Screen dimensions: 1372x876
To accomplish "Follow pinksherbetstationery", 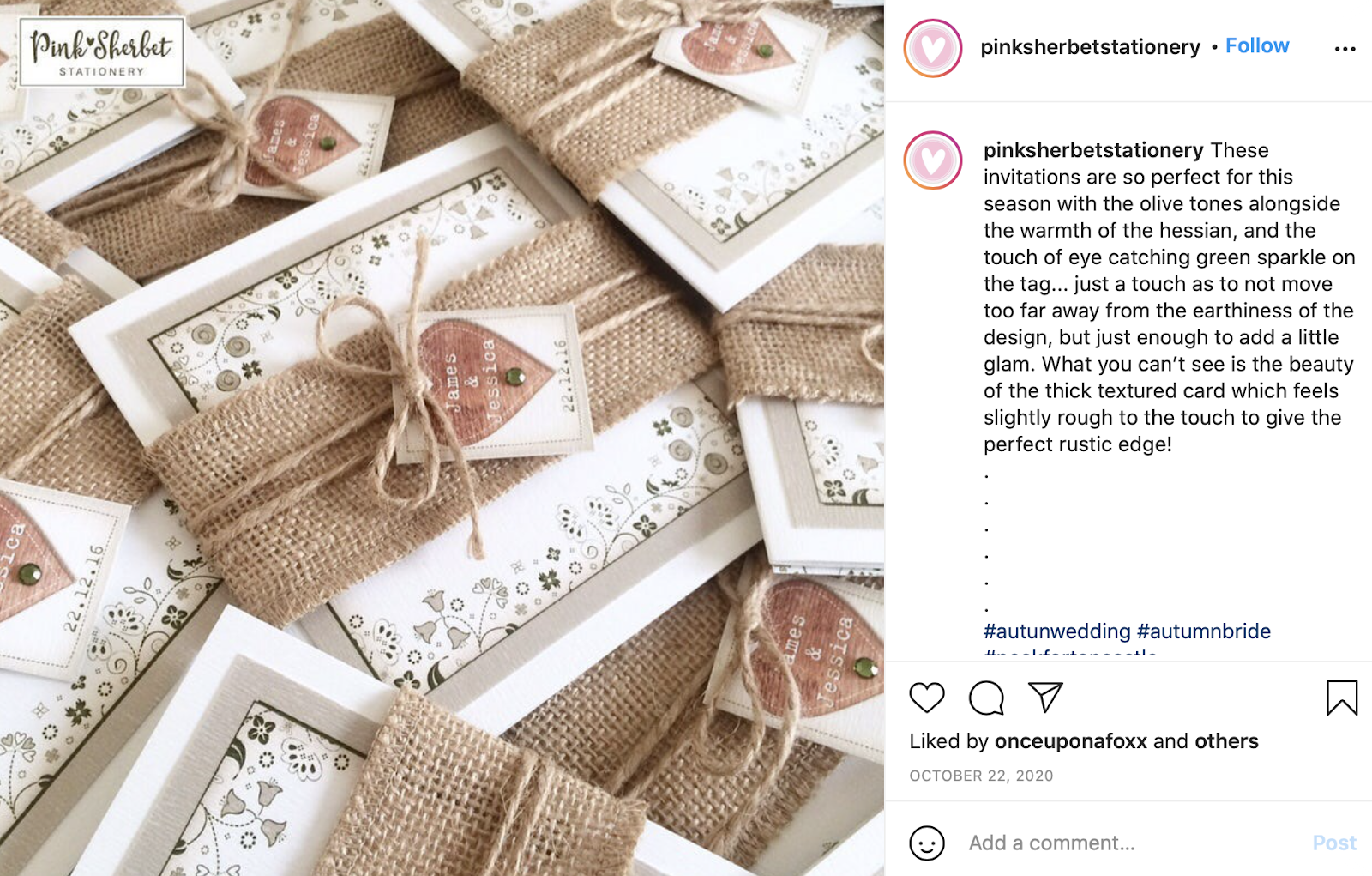I will [x=1257, y=45].
